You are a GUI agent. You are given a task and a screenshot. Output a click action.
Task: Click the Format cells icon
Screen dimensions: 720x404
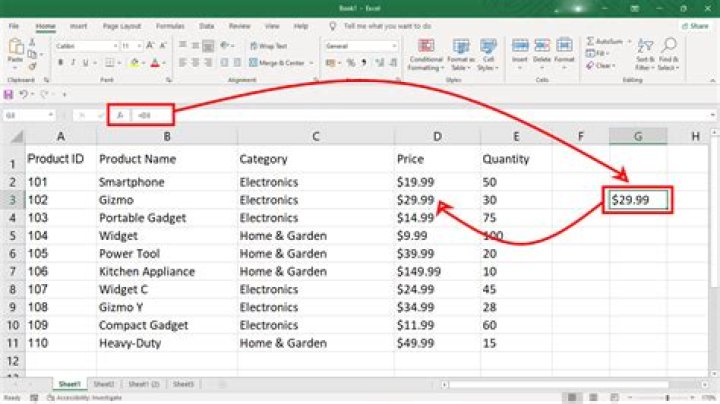[x=564, y=46]
